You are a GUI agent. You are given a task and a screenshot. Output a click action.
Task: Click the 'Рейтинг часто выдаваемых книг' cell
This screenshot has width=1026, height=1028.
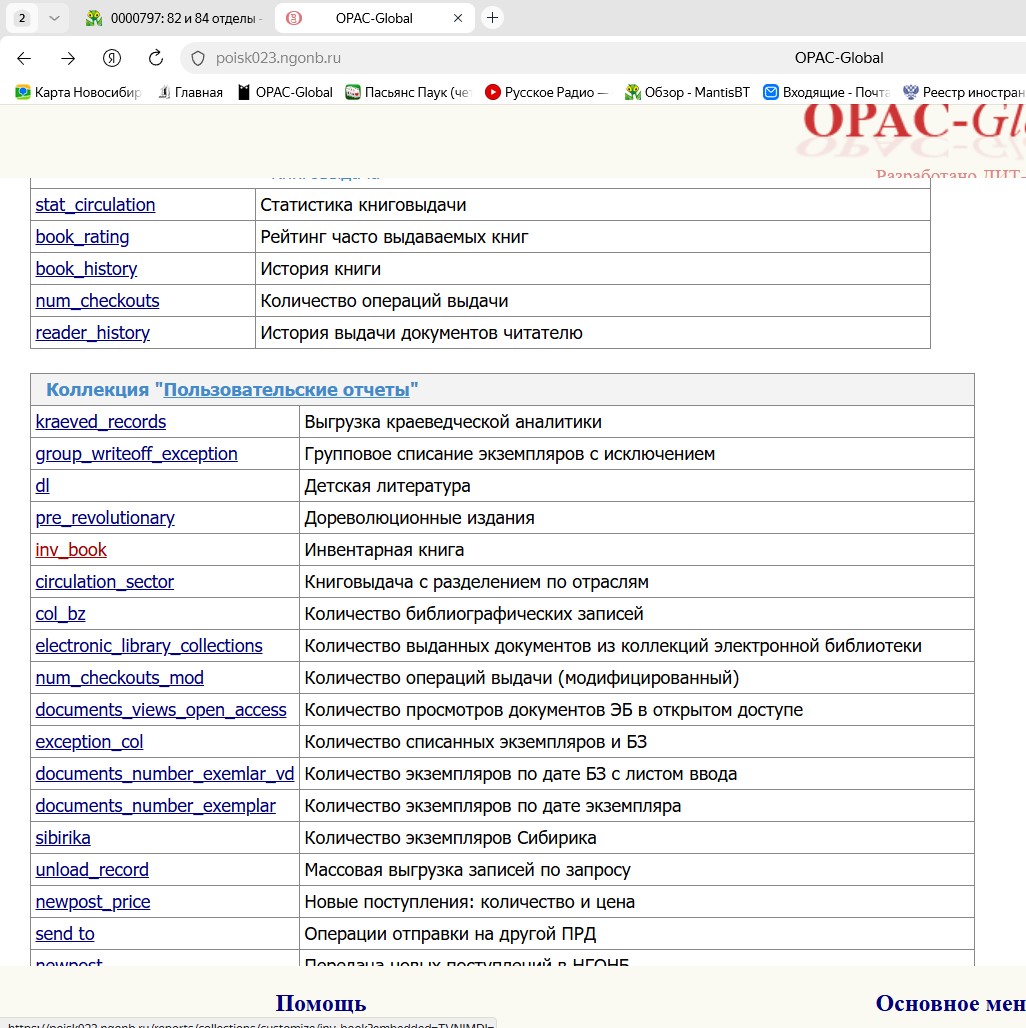tap(593, 237)
